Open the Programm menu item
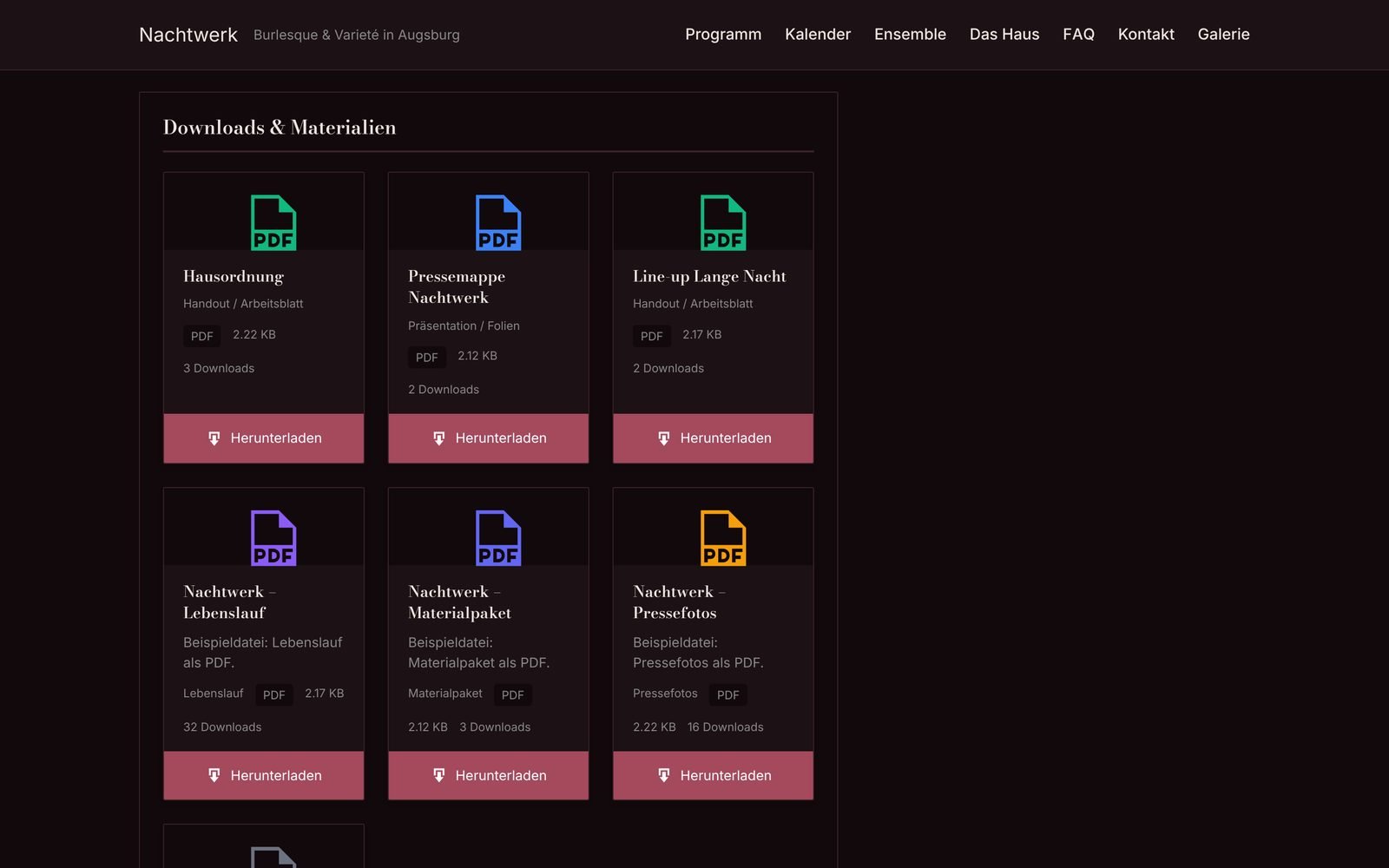Screen dimensions: 1389x868 723,35
